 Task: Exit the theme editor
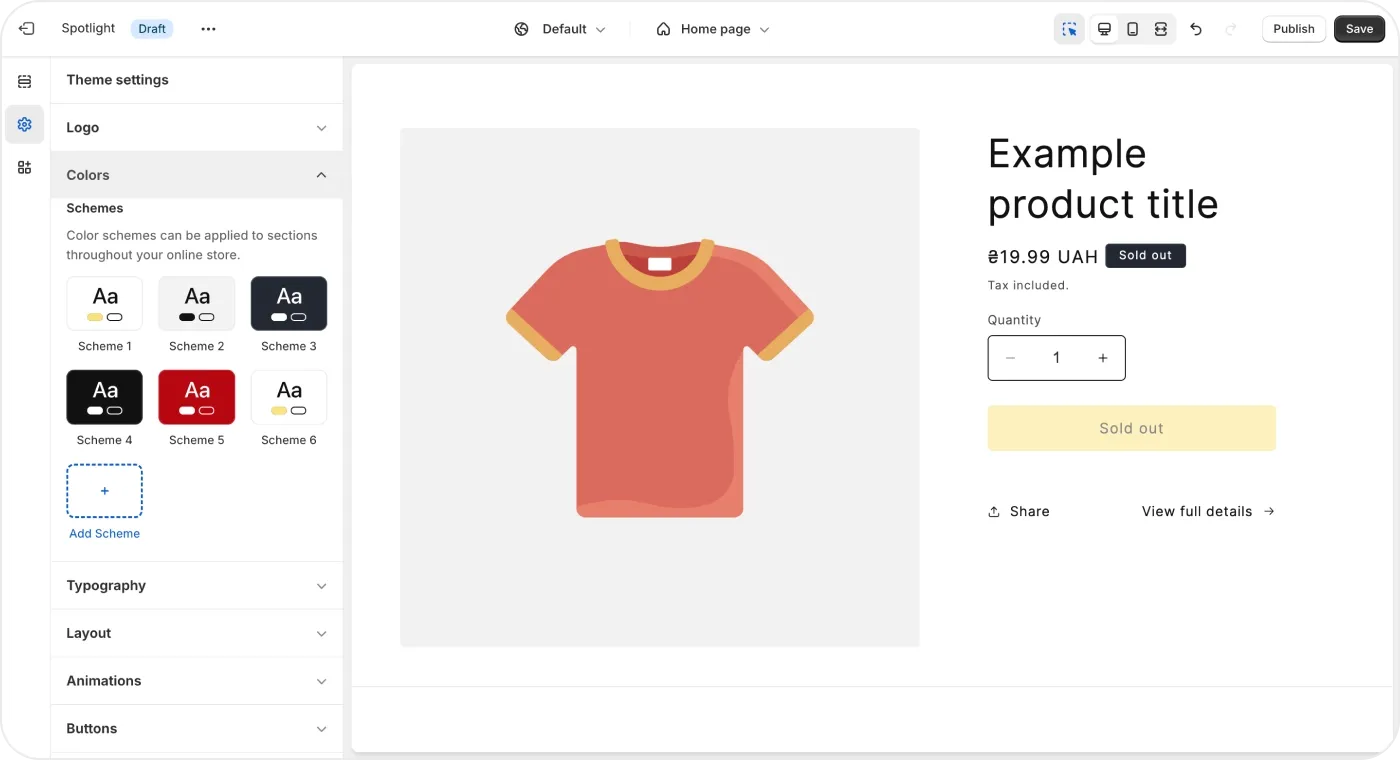tap(26, 28)
